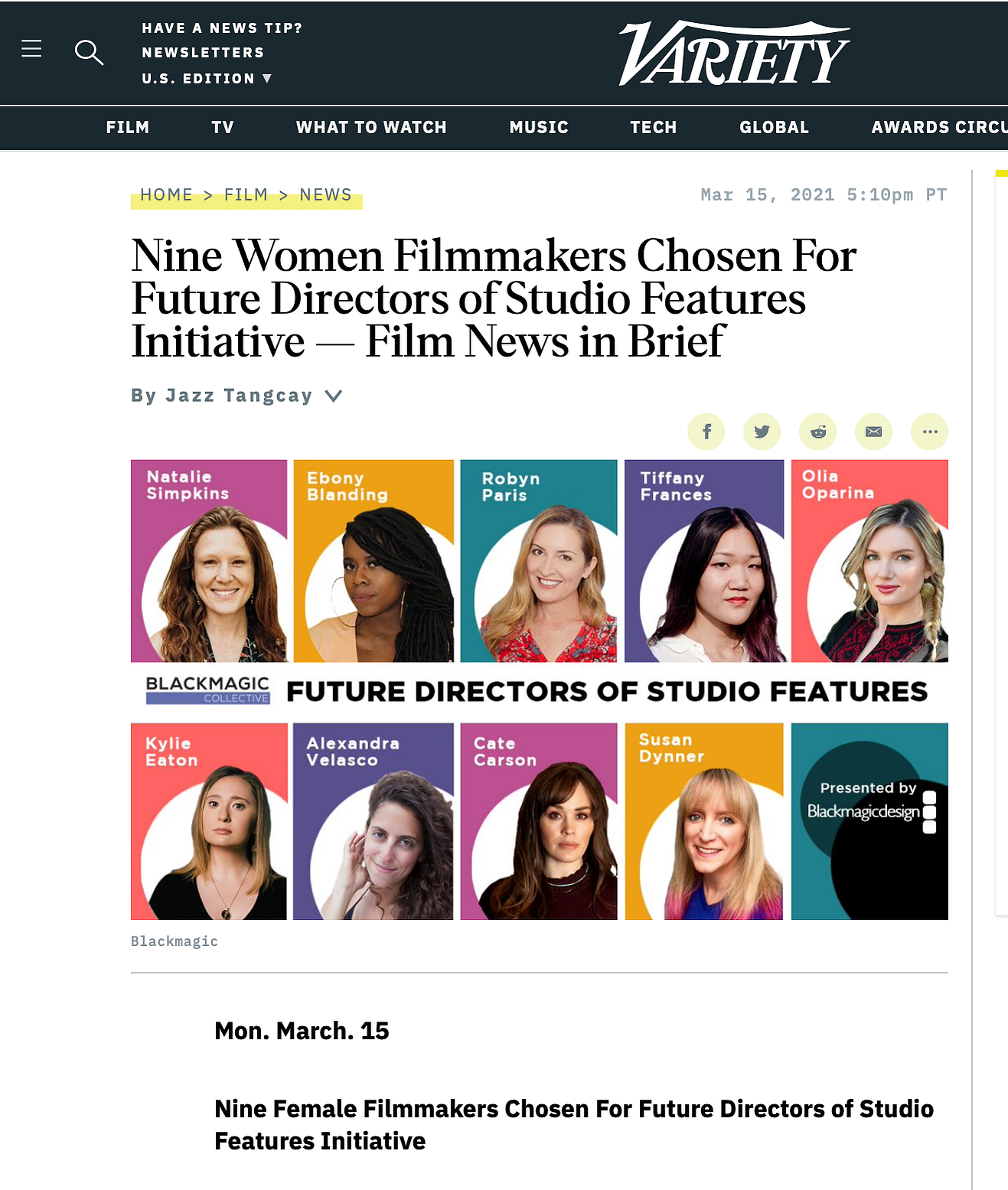This screenshot has width=1008, height=1190.
Task: Open the Global nav section
Action: coord(774,127)
